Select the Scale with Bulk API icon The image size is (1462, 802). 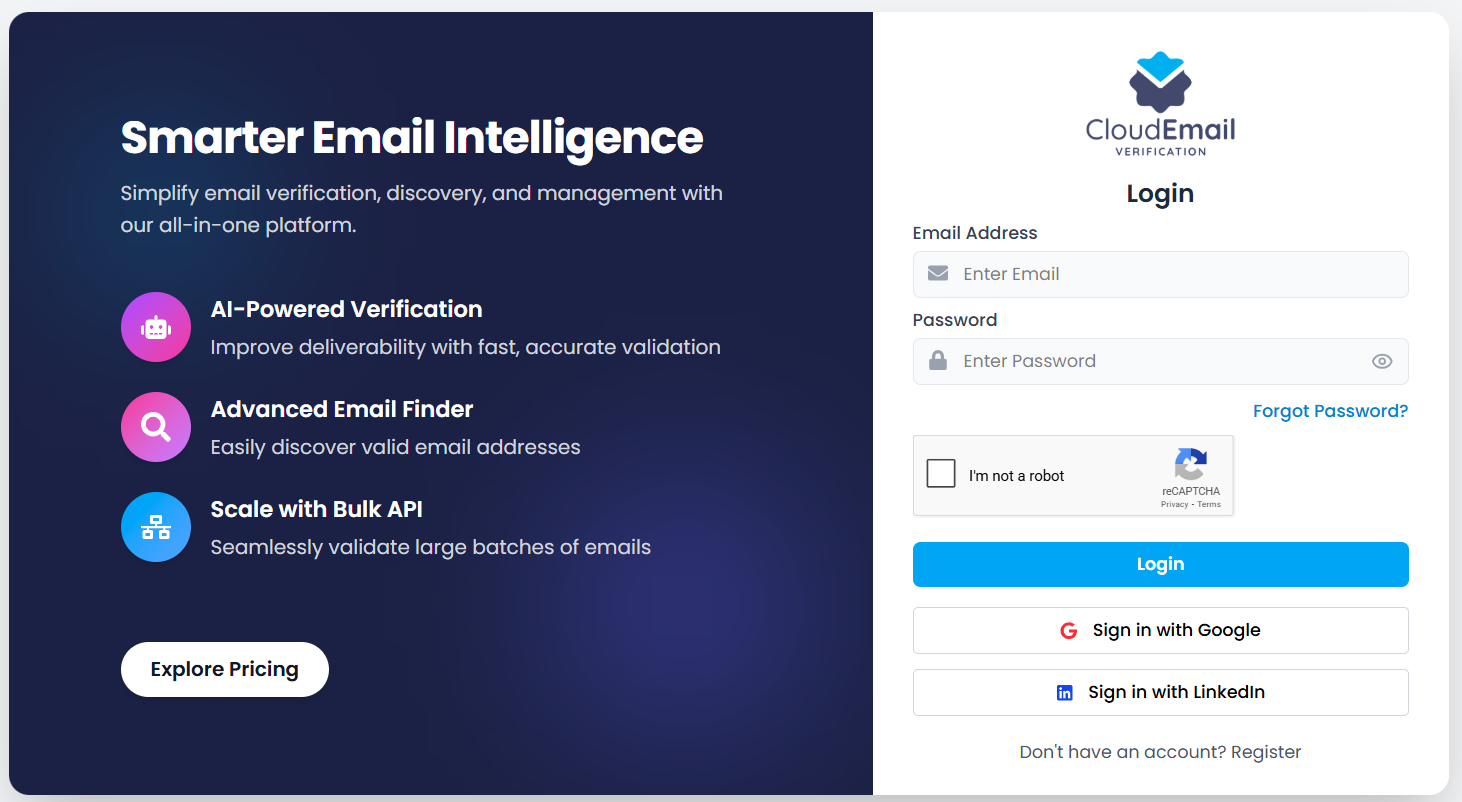[156, 527]
